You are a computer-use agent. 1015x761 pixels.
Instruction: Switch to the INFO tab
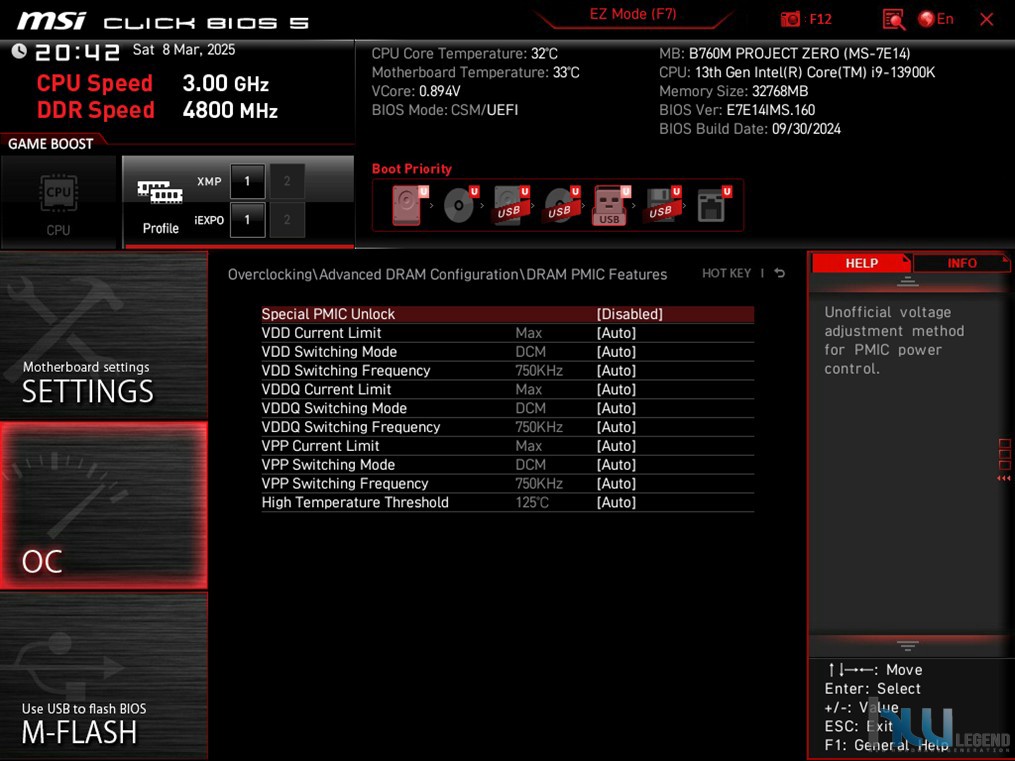962,263
